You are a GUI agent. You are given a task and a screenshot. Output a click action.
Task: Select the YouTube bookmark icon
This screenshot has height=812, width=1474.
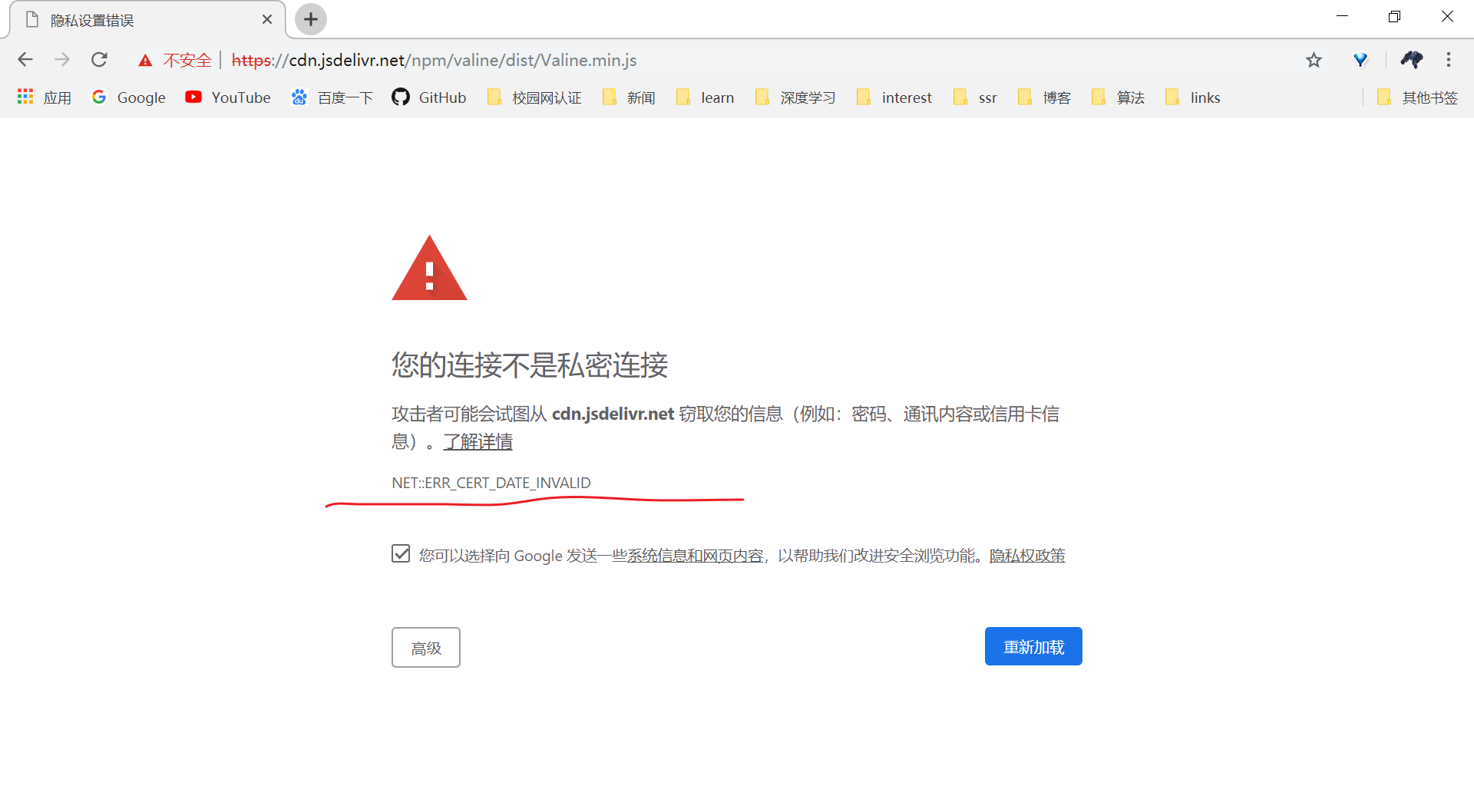[x=193, y=97]
